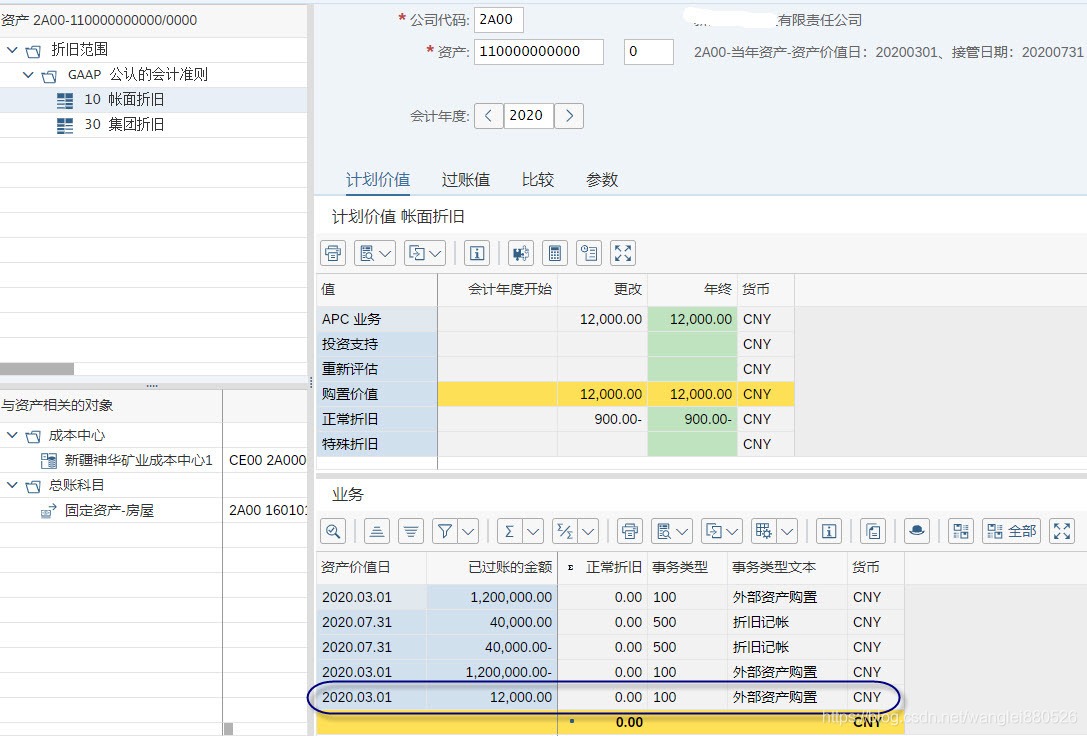This screenshot has width=1087, height=736.
Task: Click the subtotals icon in transactions toolbar
Action: click(x=565, y=532)
